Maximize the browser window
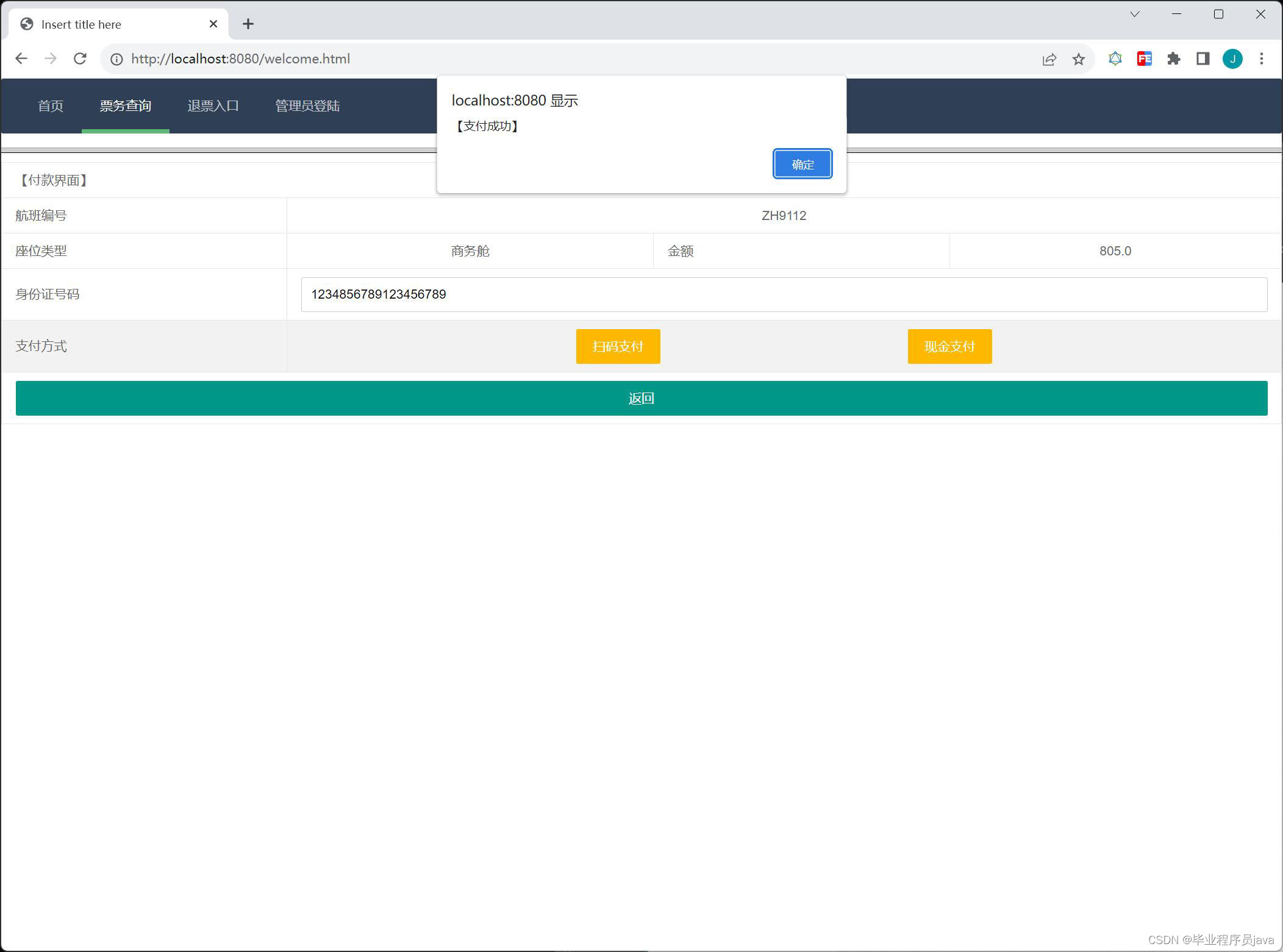Image resolution: width=1283 pixels, height=952 pixels. pos(1218,14)
